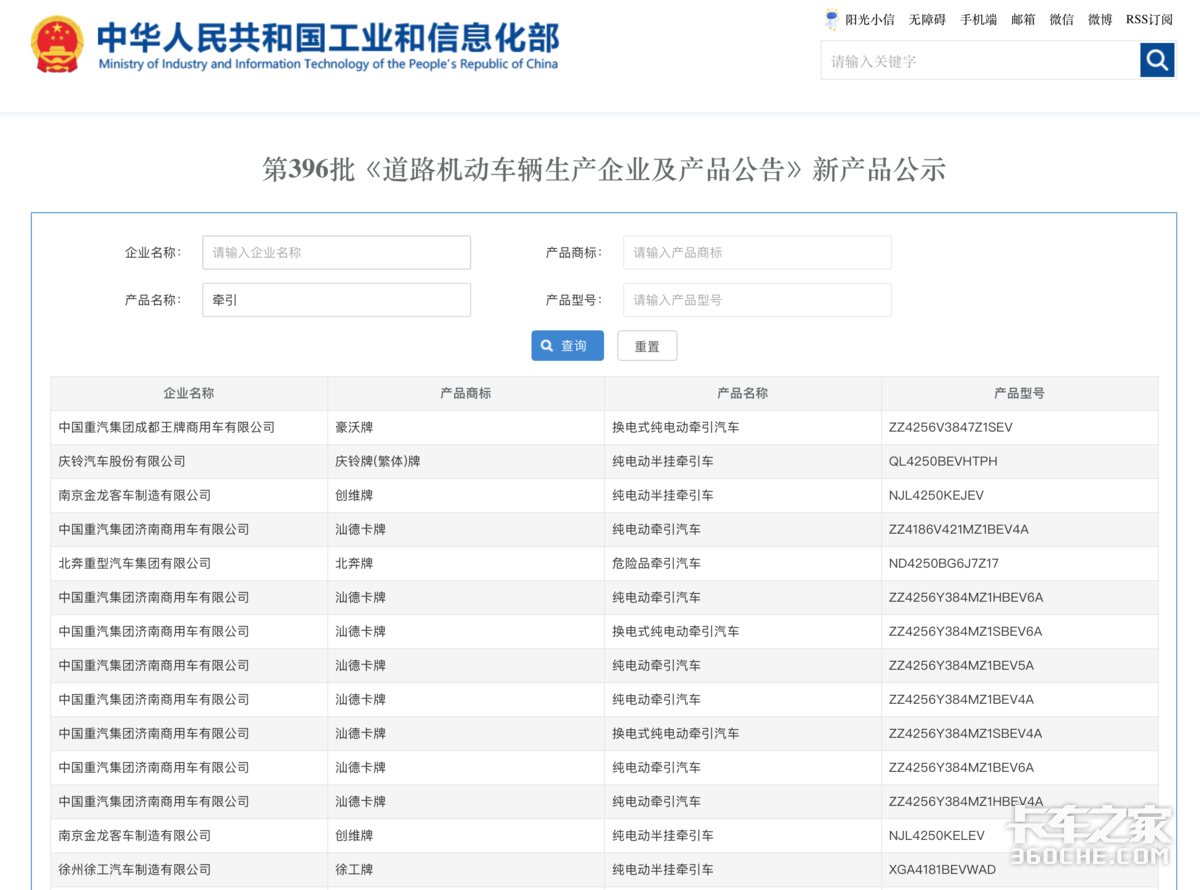Select model ND4250BG6J7Z17
Screen dimensions: 1200x890
click(x=943, y=563)
